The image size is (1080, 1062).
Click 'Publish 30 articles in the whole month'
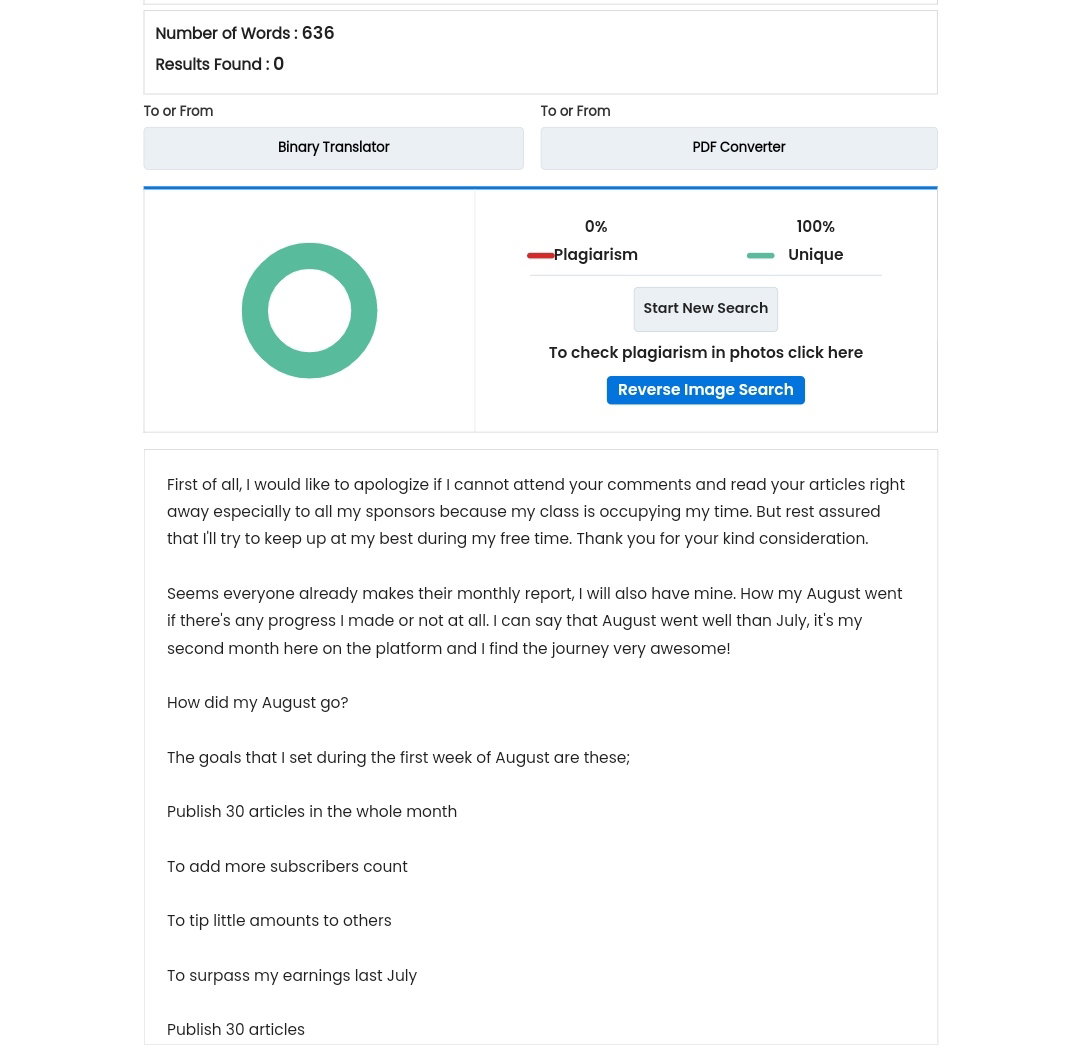point(311,811)
